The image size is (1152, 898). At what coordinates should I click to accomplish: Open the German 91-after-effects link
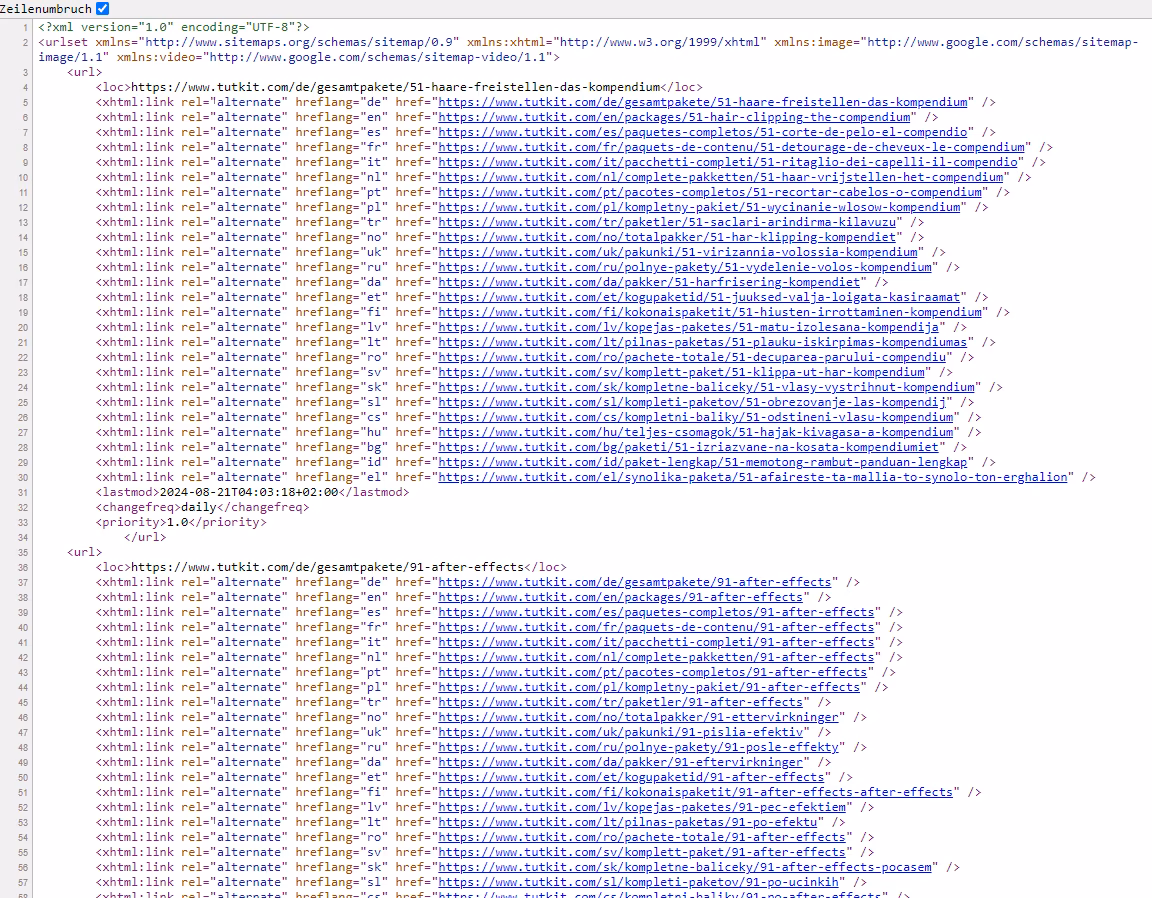631,581
